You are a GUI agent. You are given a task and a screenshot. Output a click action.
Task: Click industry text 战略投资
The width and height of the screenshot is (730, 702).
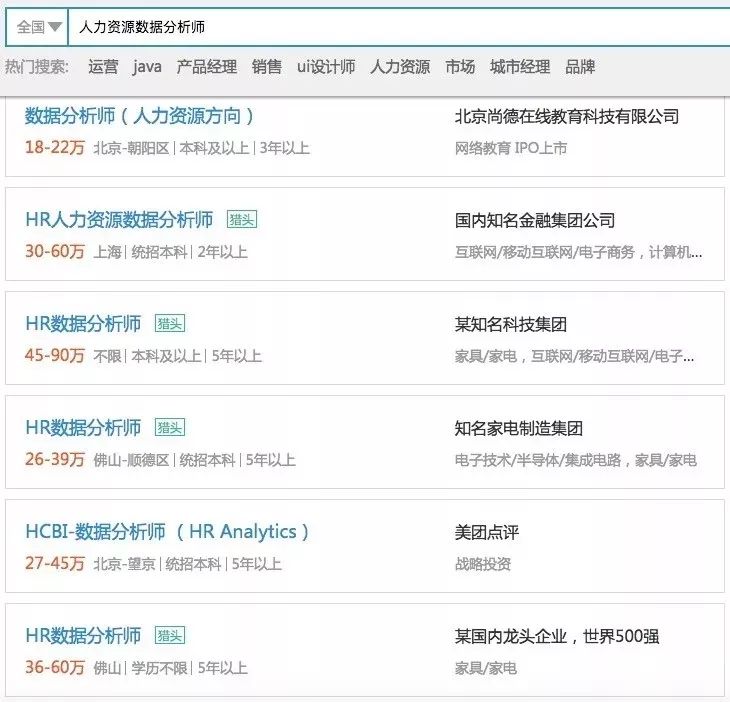click(x=483, y=564)
